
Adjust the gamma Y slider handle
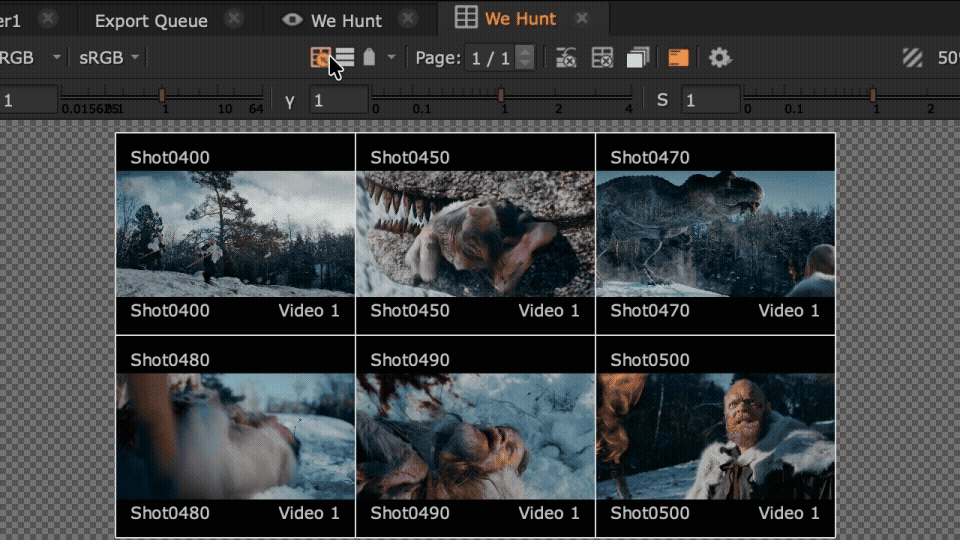pyautogui.click(x=501, y=95)
